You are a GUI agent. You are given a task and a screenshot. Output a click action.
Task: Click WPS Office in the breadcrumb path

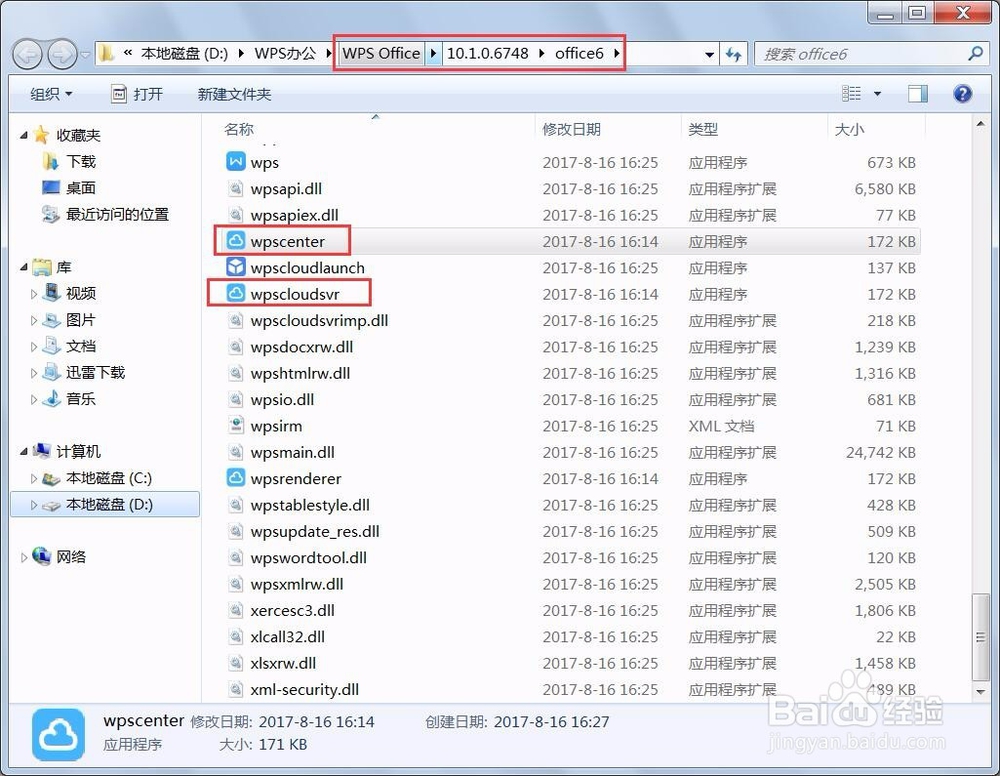(x=381, y=54)
